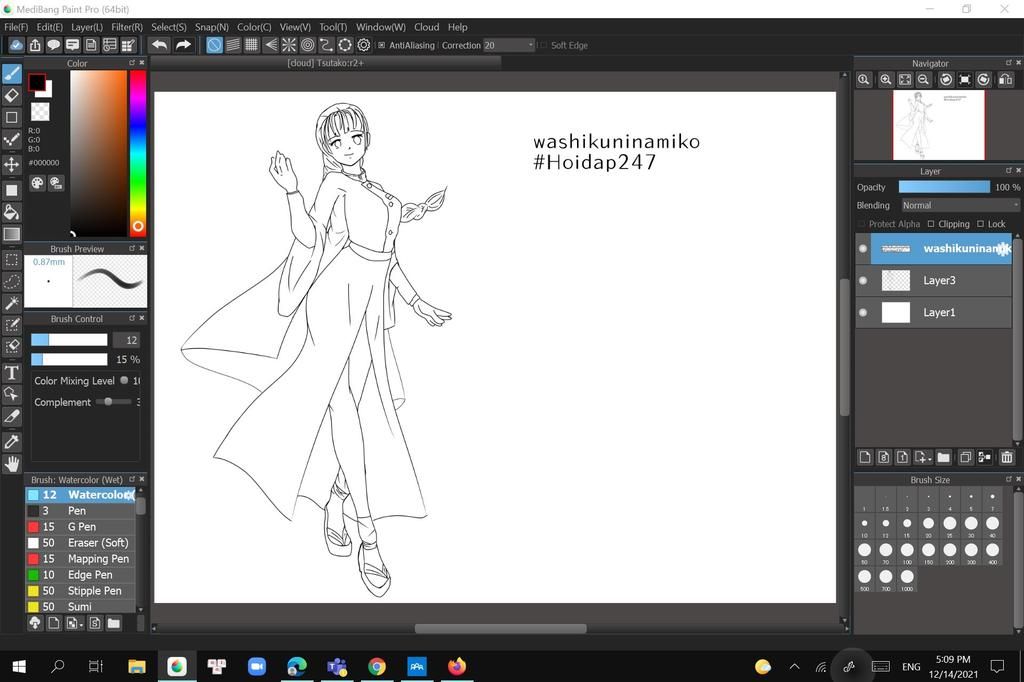Select the Eraser tool in left toolbar
This screenshot has height=682, width=1024.
[12, 95]
